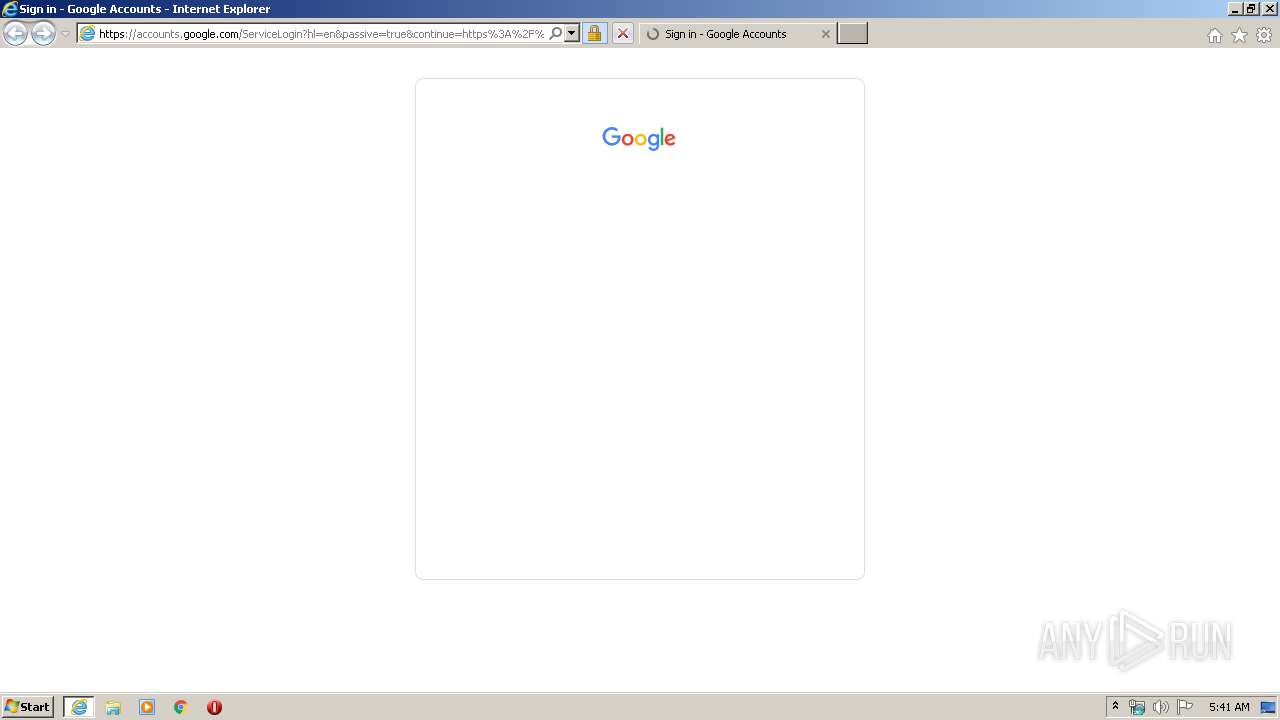Go back with the browser Back arrow

(15, 34)
